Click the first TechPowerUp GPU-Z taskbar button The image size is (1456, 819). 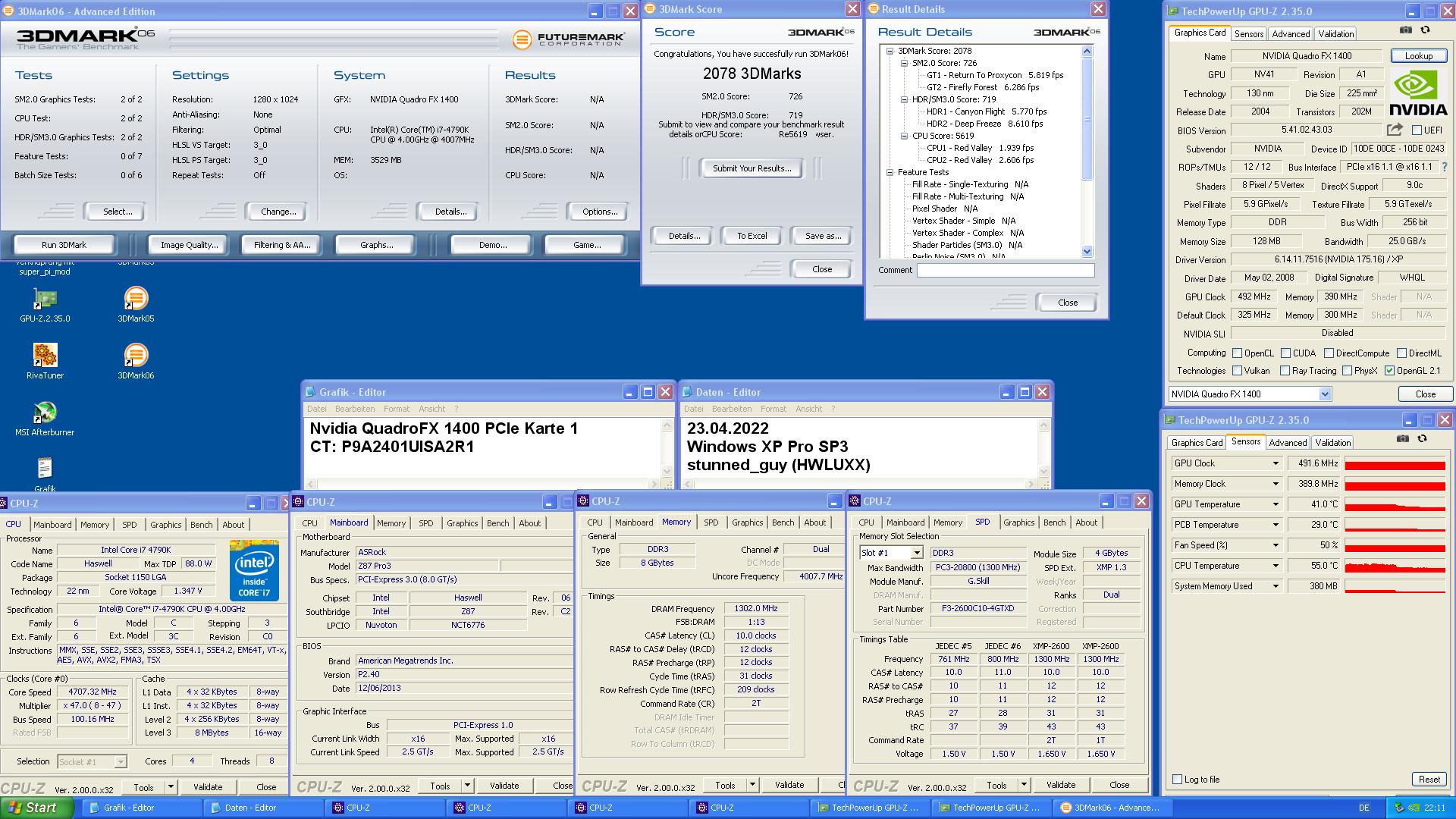[x=869, y=808]
